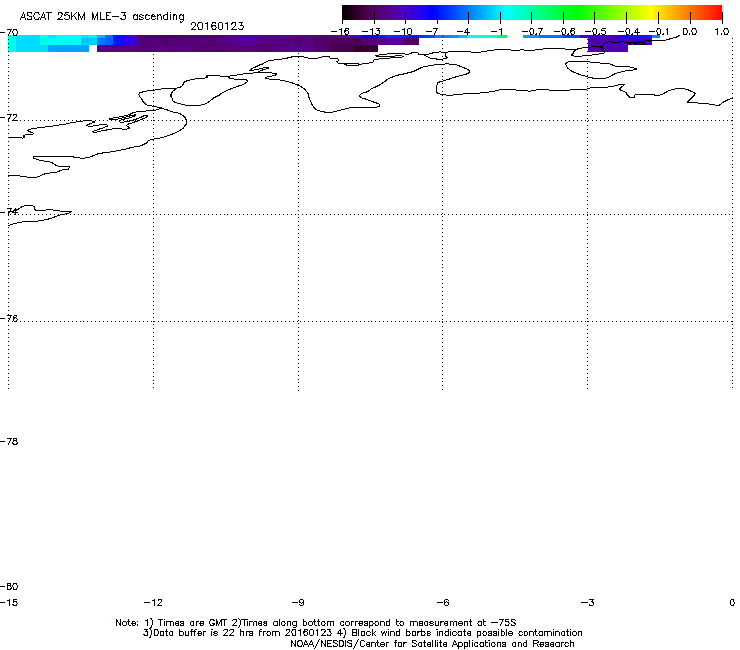
Task: Click the color bar label -0.5
Action: [x=596, y=31]
